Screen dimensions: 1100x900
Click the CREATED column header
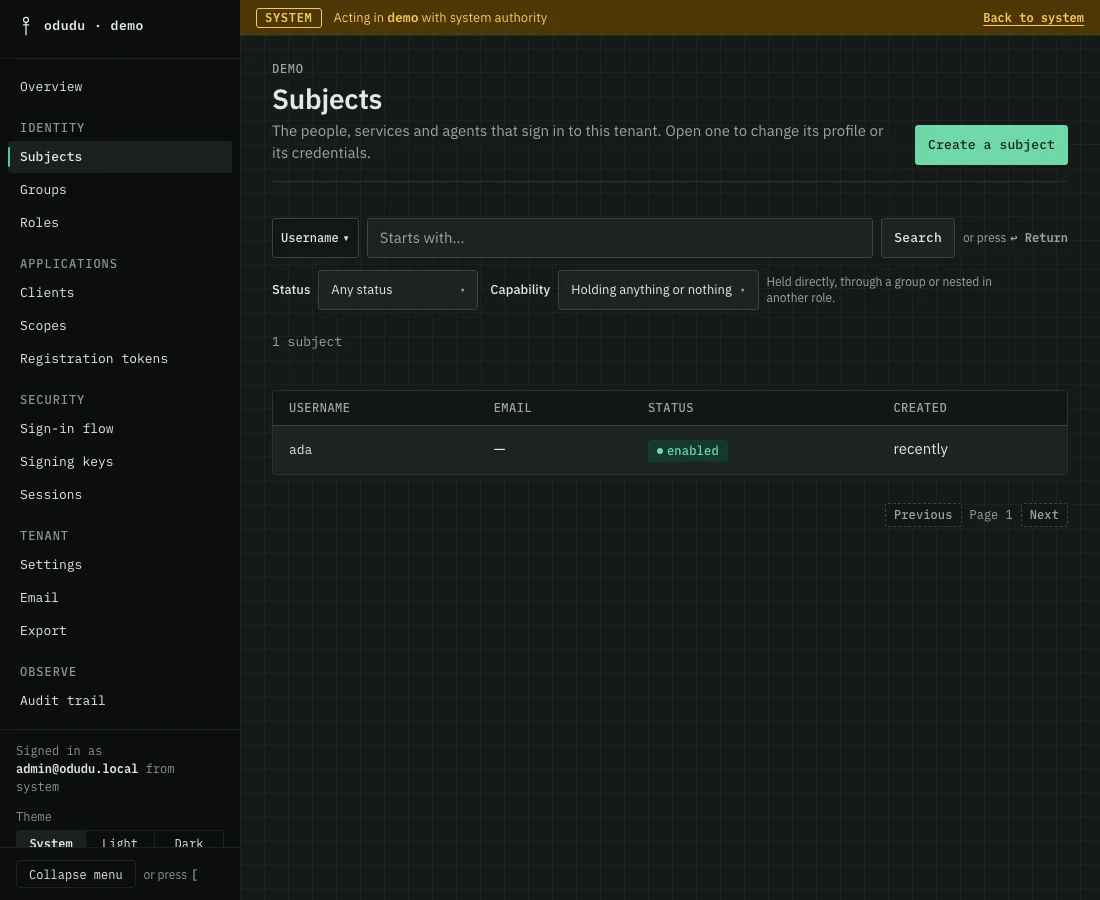pos(920,408)
